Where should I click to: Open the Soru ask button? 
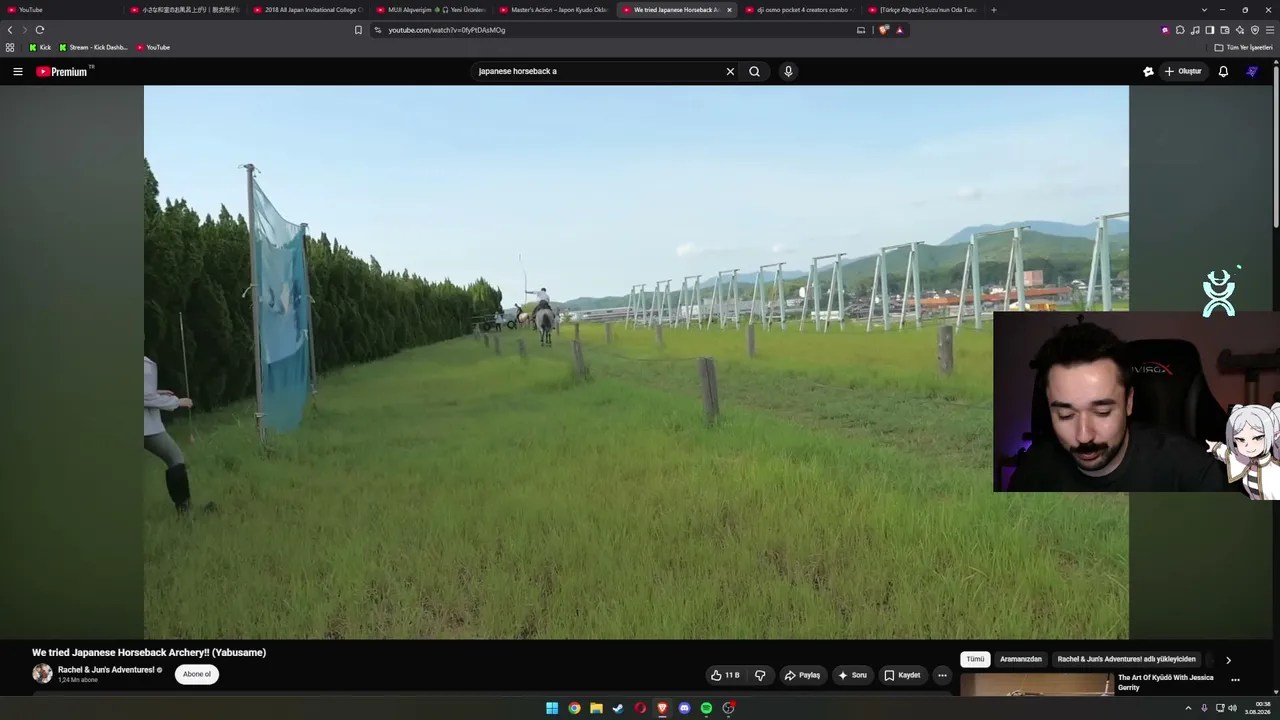(853, 675)
